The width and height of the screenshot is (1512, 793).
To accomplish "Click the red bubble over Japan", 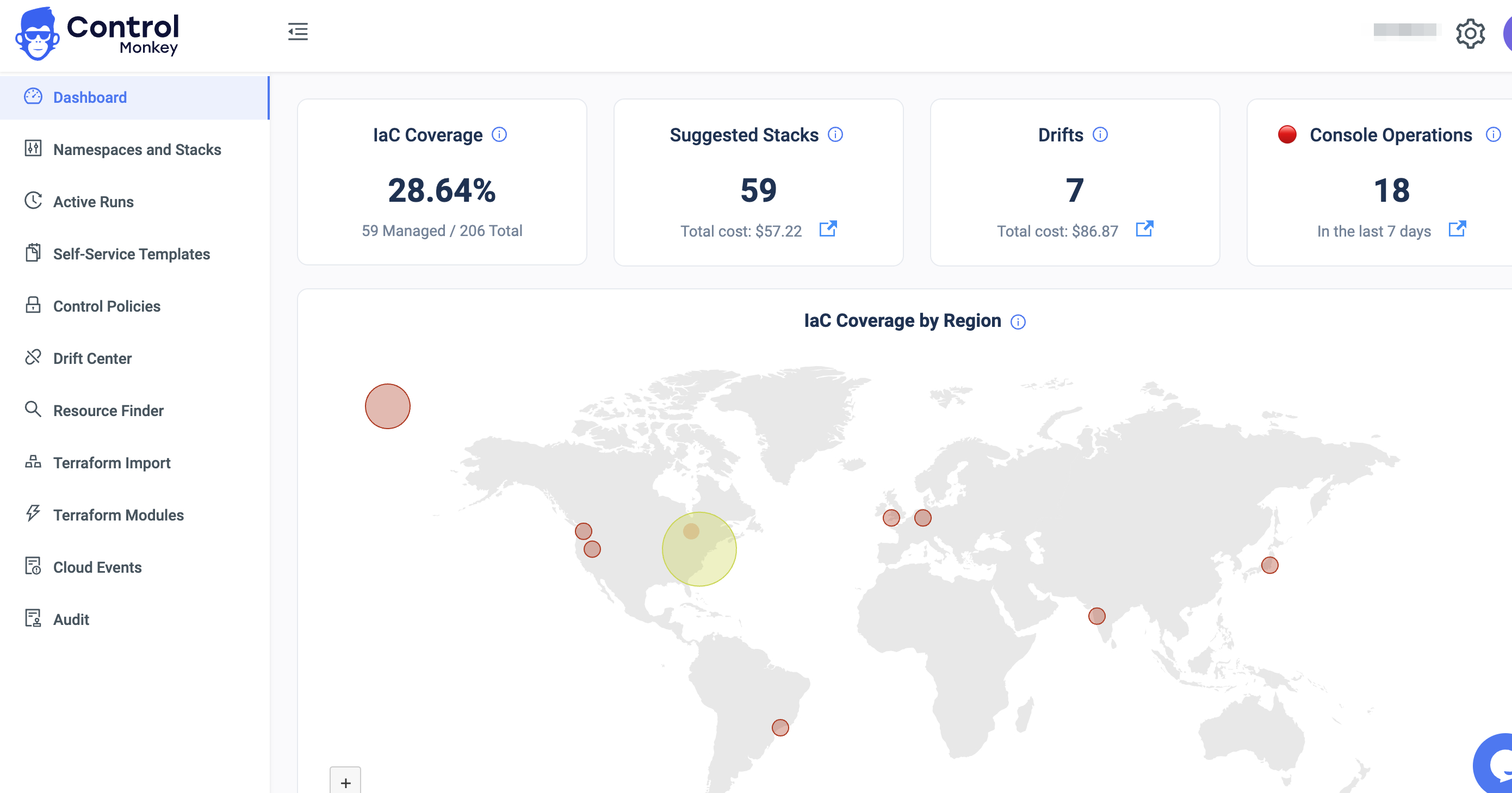I will (x=1269, y=565).
